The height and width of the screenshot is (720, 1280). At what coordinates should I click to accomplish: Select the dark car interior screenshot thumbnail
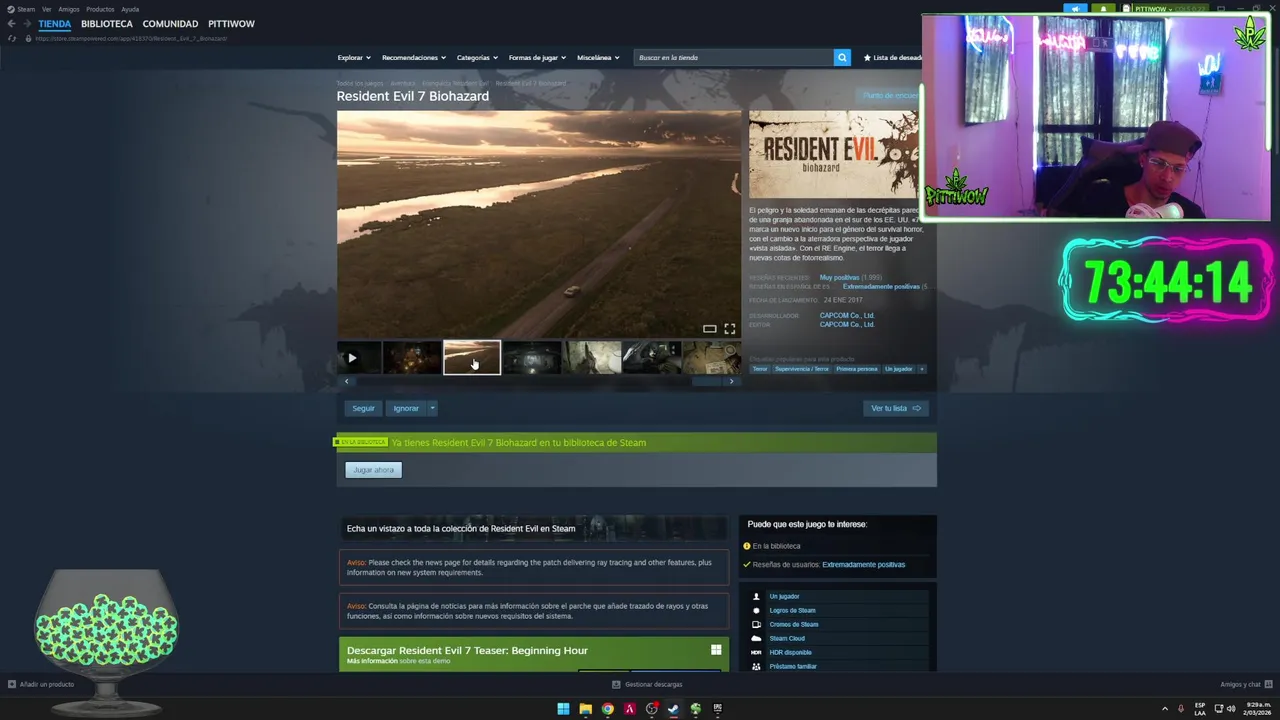coord(531,358)
